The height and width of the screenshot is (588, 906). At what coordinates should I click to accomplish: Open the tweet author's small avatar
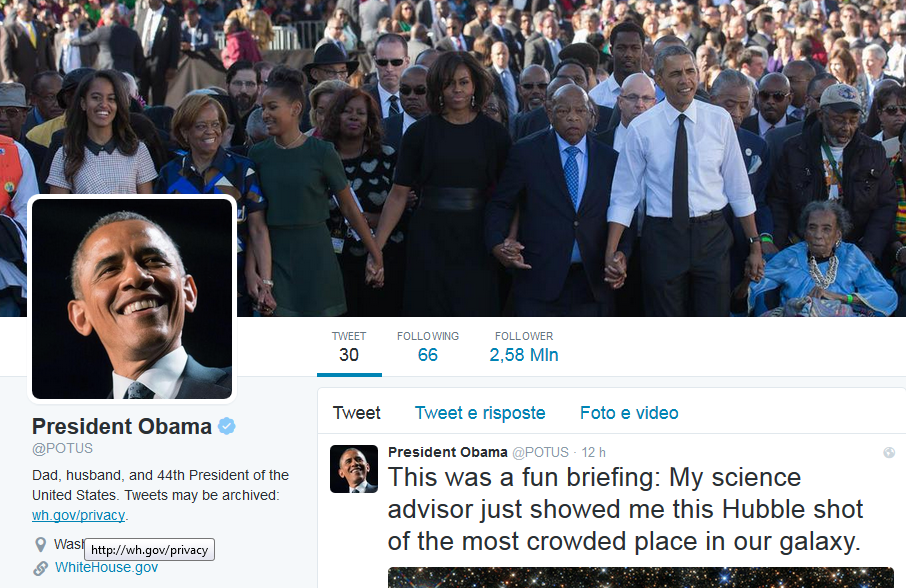tap(354, 469)
